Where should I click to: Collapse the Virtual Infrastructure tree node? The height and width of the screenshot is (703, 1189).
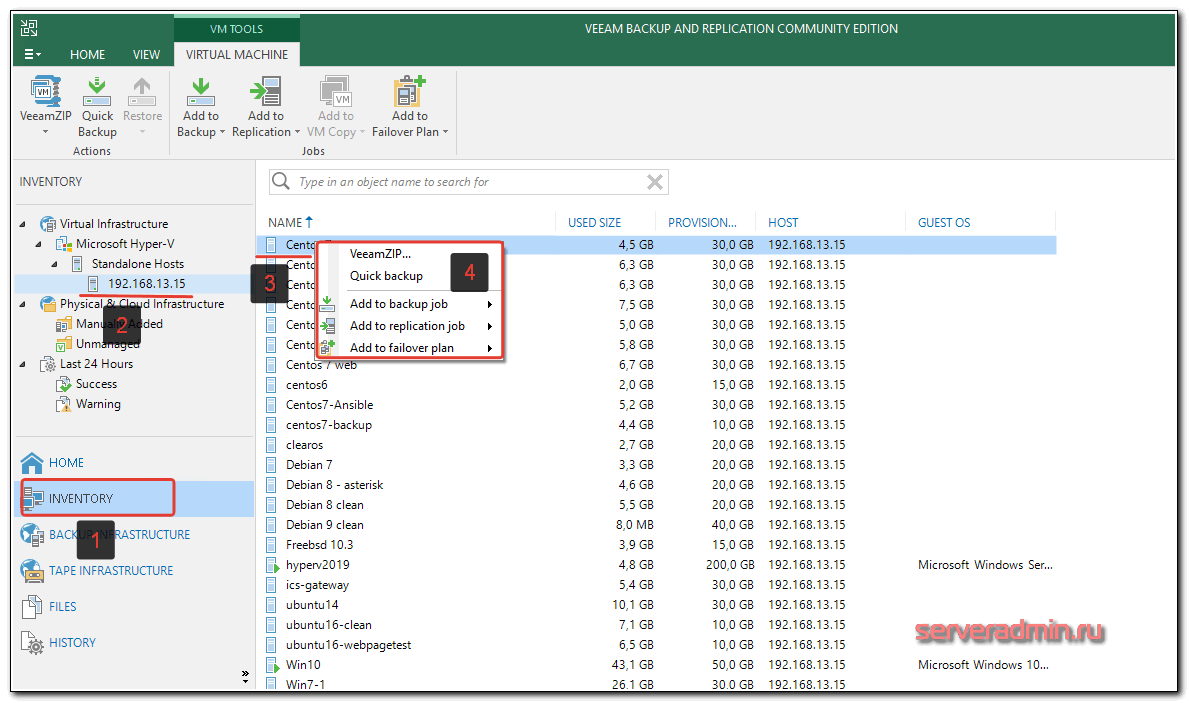(x=24, y=224)
